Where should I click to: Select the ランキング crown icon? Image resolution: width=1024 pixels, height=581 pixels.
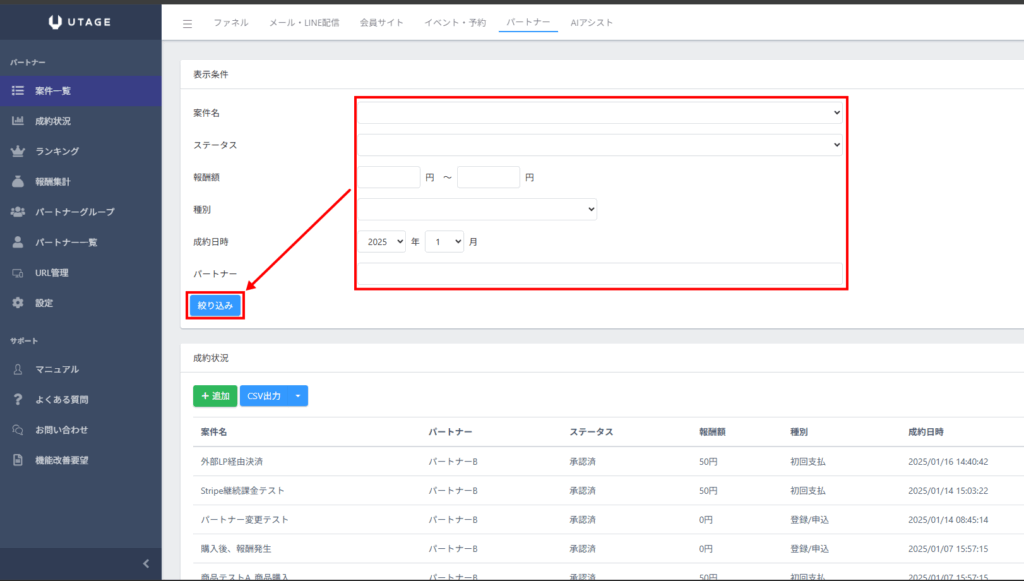click(18, 151)
